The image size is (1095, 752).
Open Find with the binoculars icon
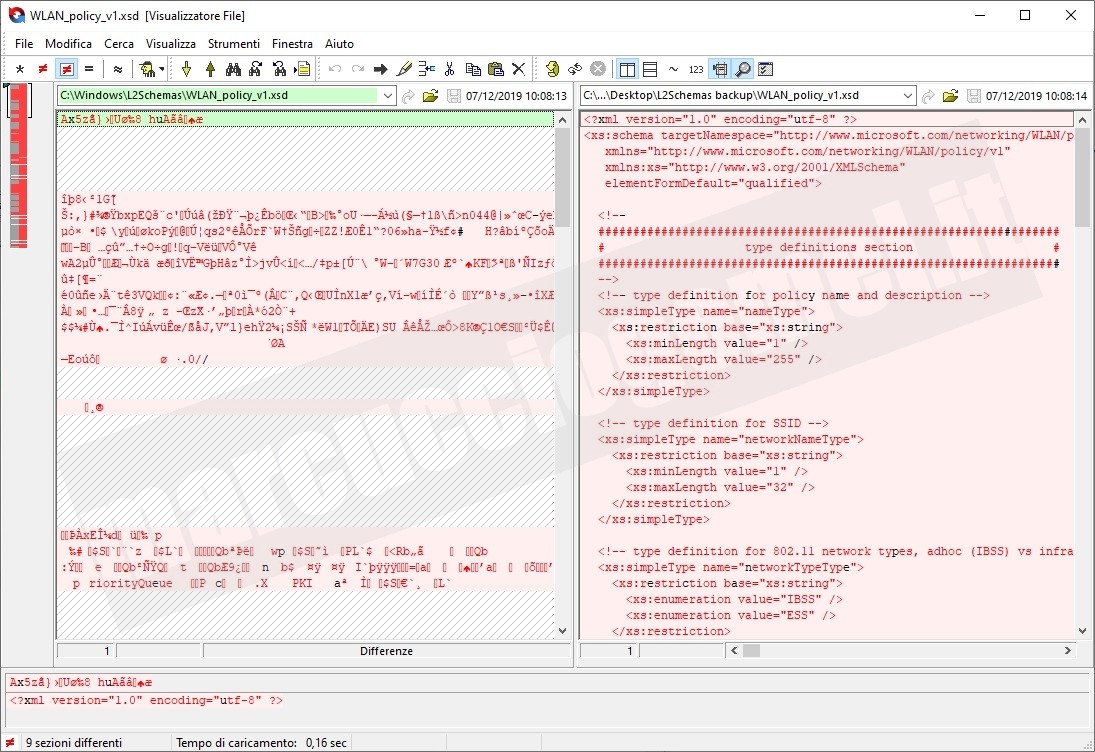click(233, 69)
